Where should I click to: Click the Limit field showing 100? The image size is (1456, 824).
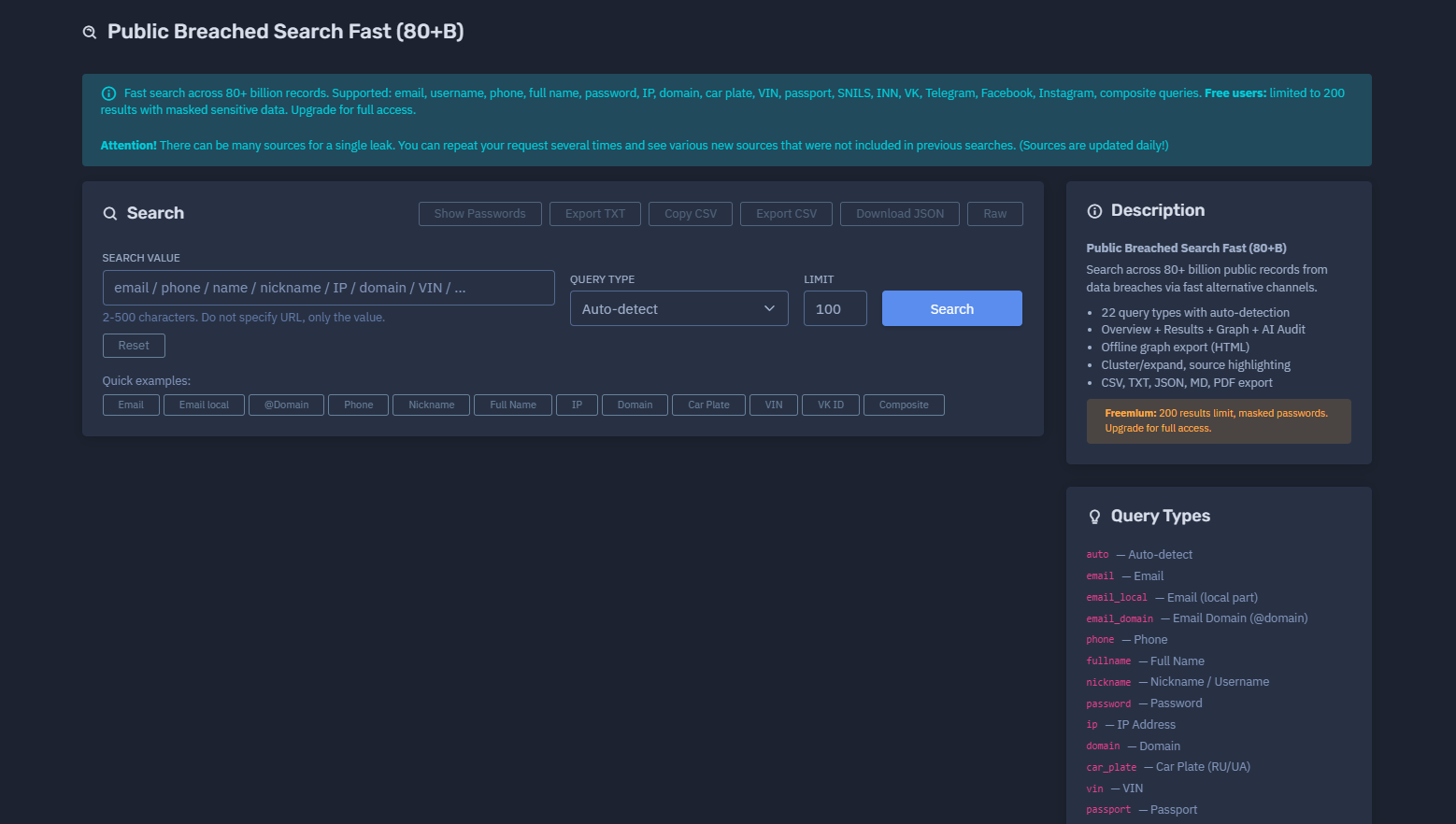(x=835, y=308)
